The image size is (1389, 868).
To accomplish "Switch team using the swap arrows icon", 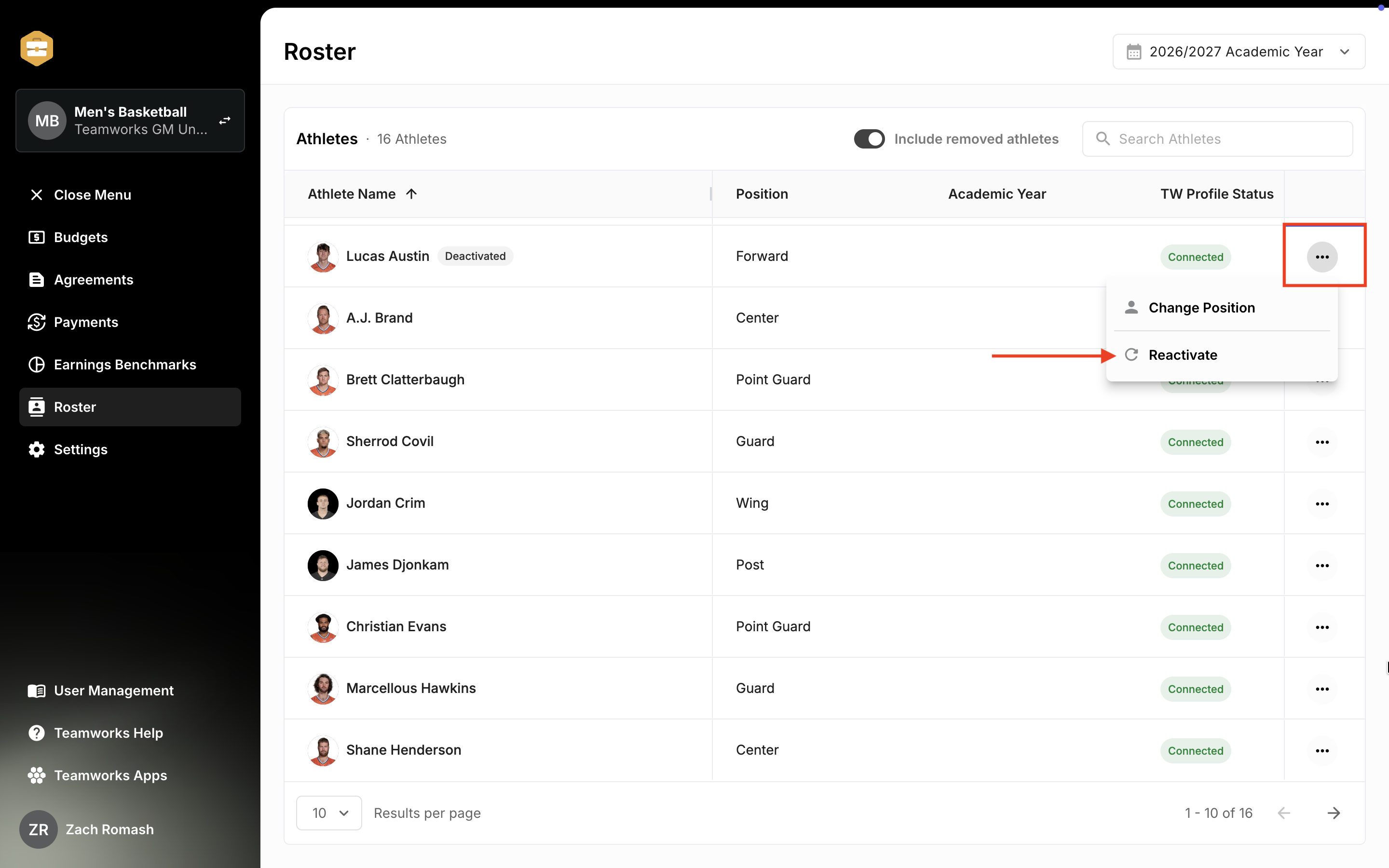I will (224, 121).
